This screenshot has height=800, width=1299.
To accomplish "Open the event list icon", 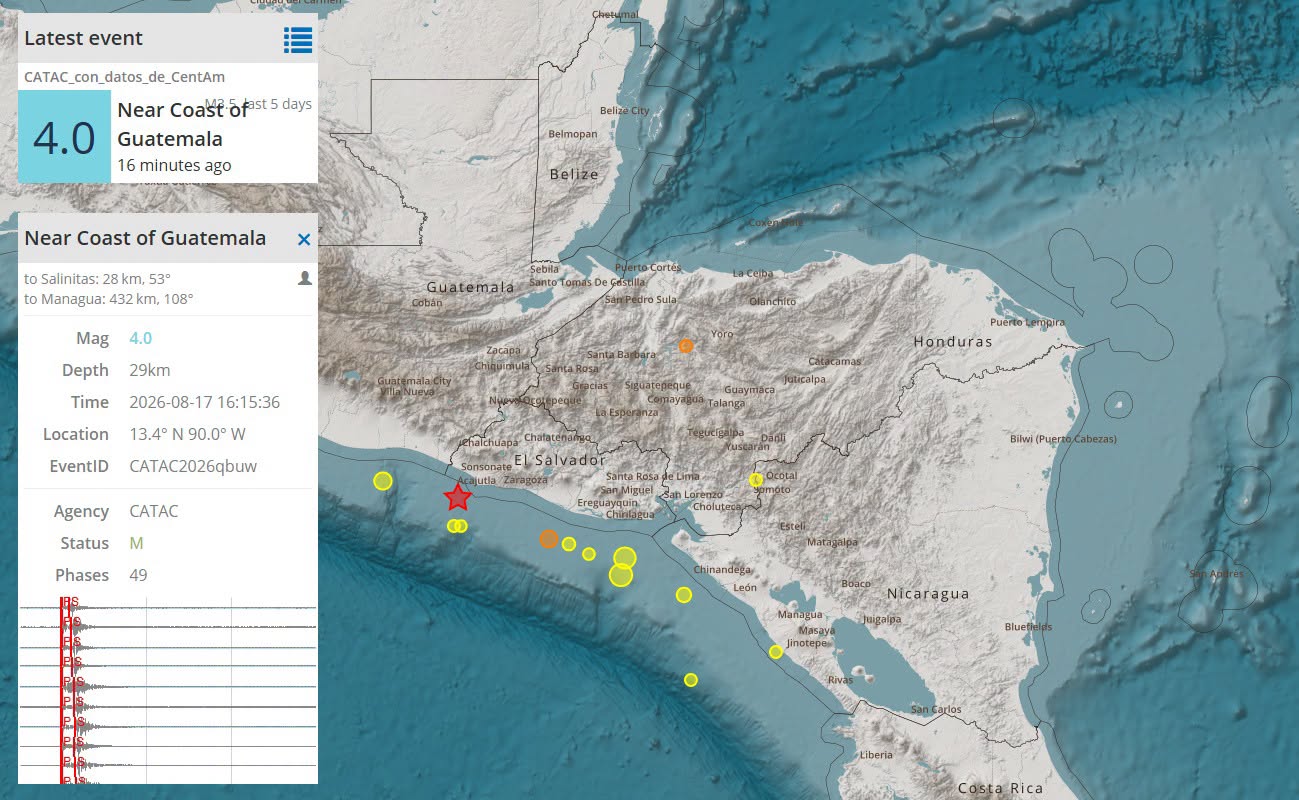I will 298,39.
